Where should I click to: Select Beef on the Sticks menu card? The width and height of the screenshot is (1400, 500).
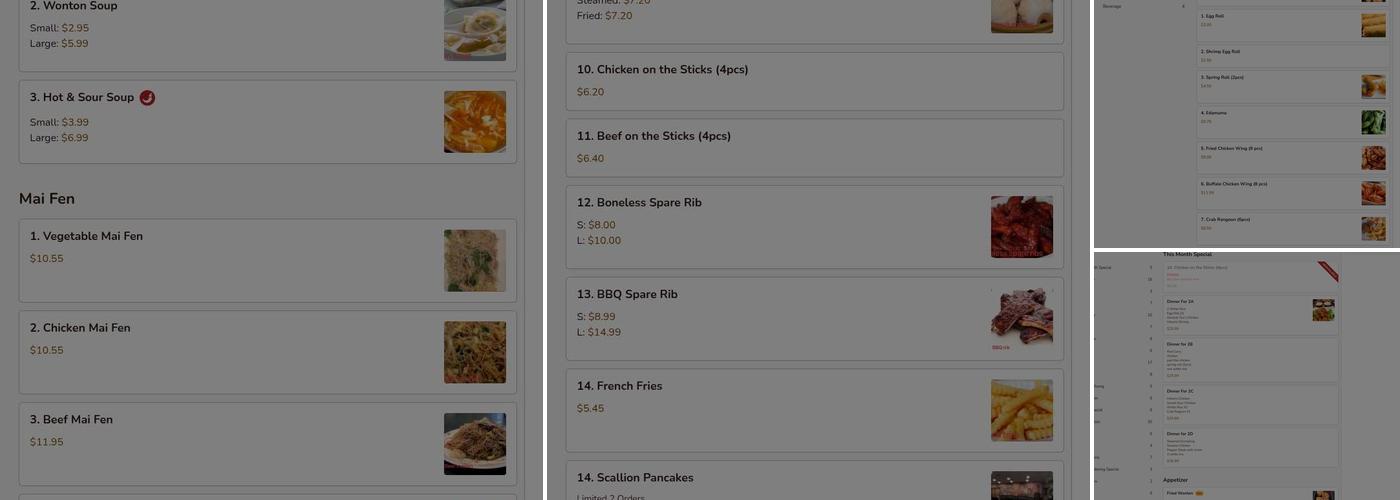(x=814, y=148)
